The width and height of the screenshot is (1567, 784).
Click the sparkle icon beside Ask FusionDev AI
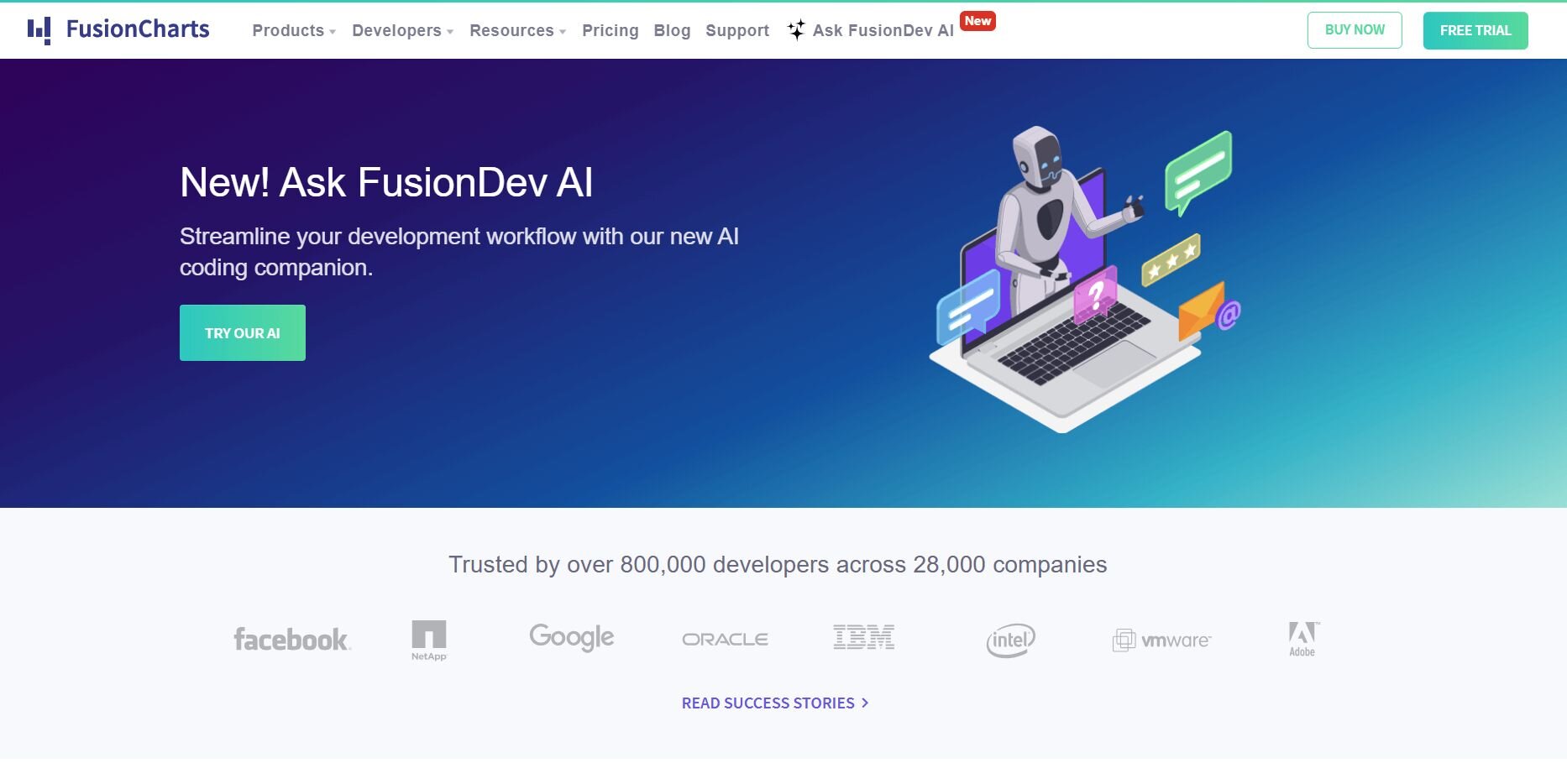coord(796,30)
